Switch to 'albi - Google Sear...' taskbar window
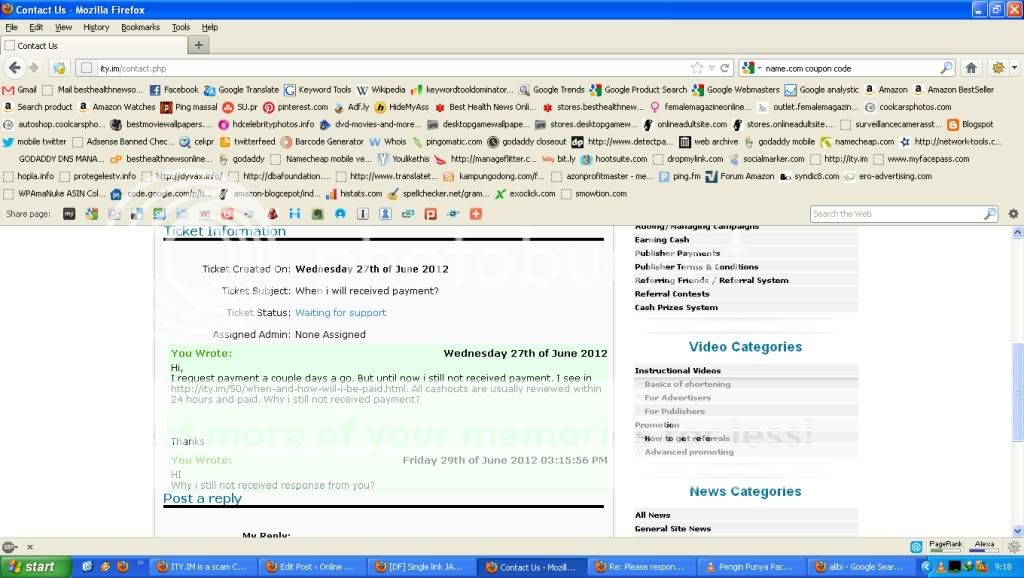This screenshot has width=1024, height=578. (860, 567)
